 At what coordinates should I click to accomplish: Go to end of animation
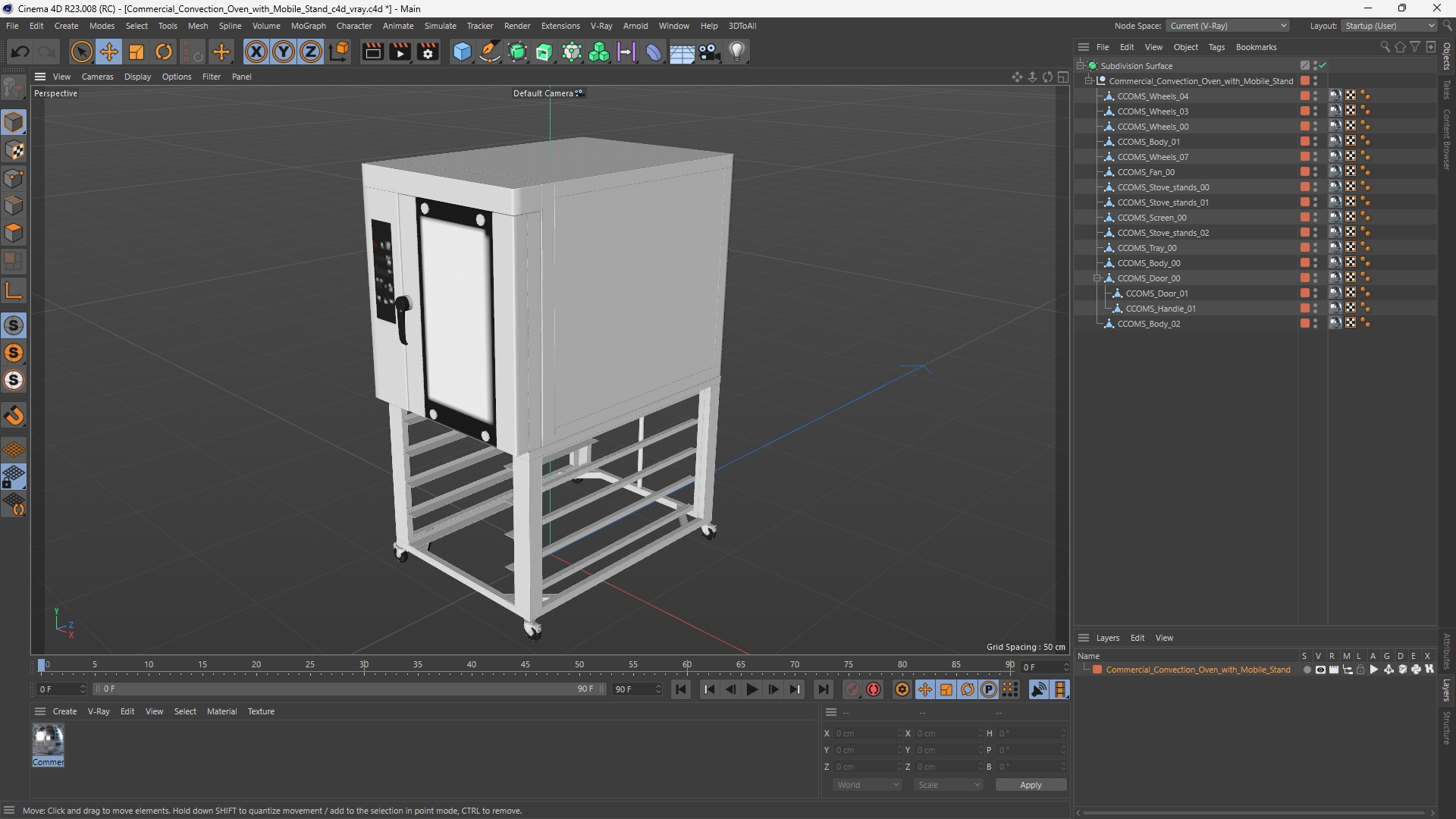pos(823,689)
